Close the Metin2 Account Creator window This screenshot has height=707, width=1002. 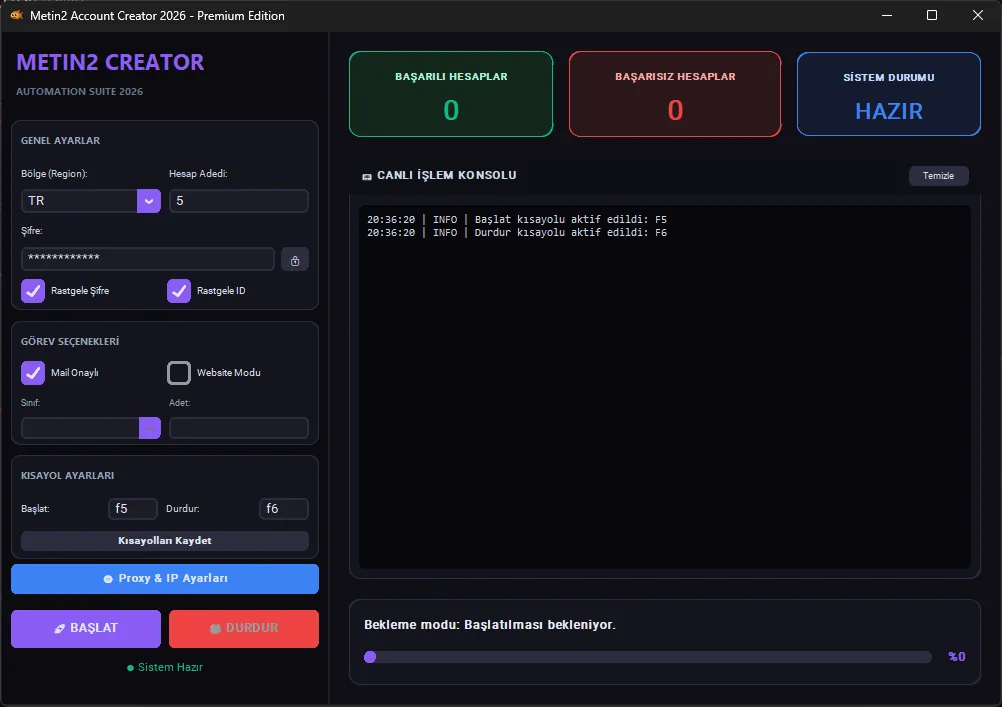coord(978,15)
